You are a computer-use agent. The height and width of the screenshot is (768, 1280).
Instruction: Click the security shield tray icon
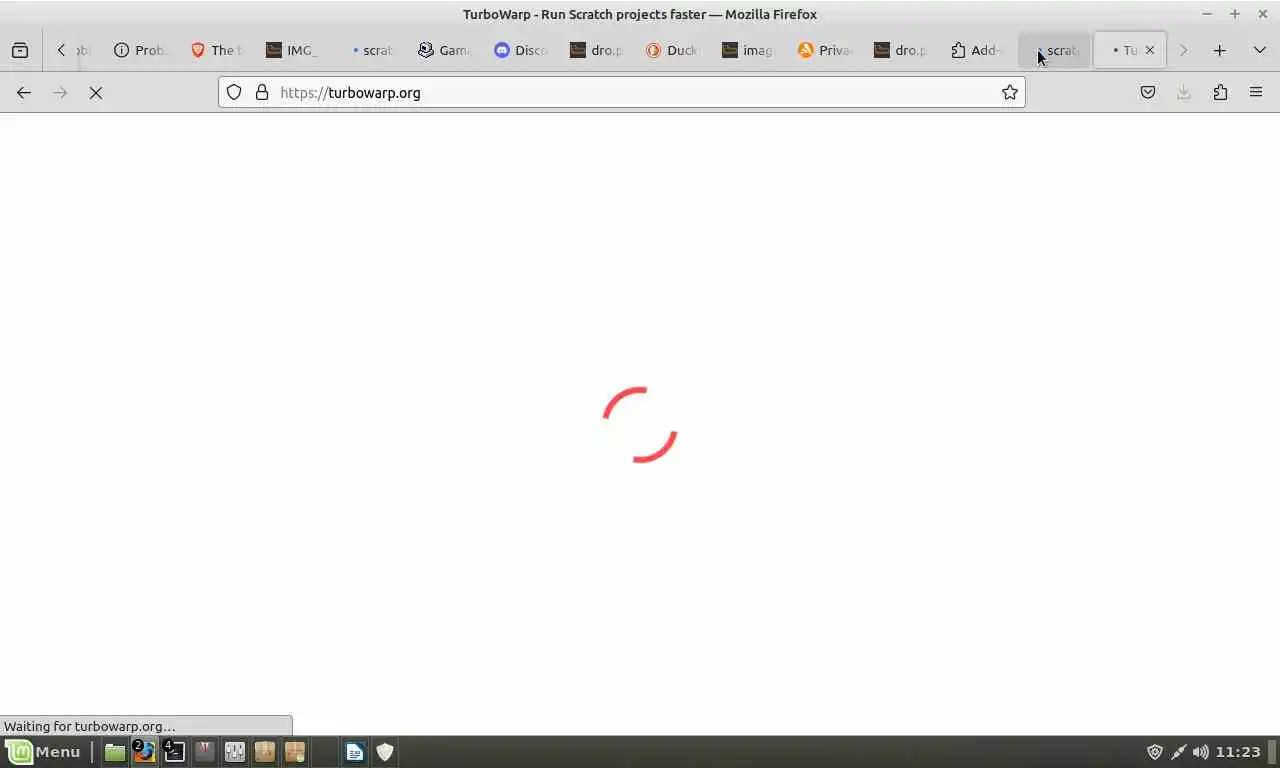1155,751
